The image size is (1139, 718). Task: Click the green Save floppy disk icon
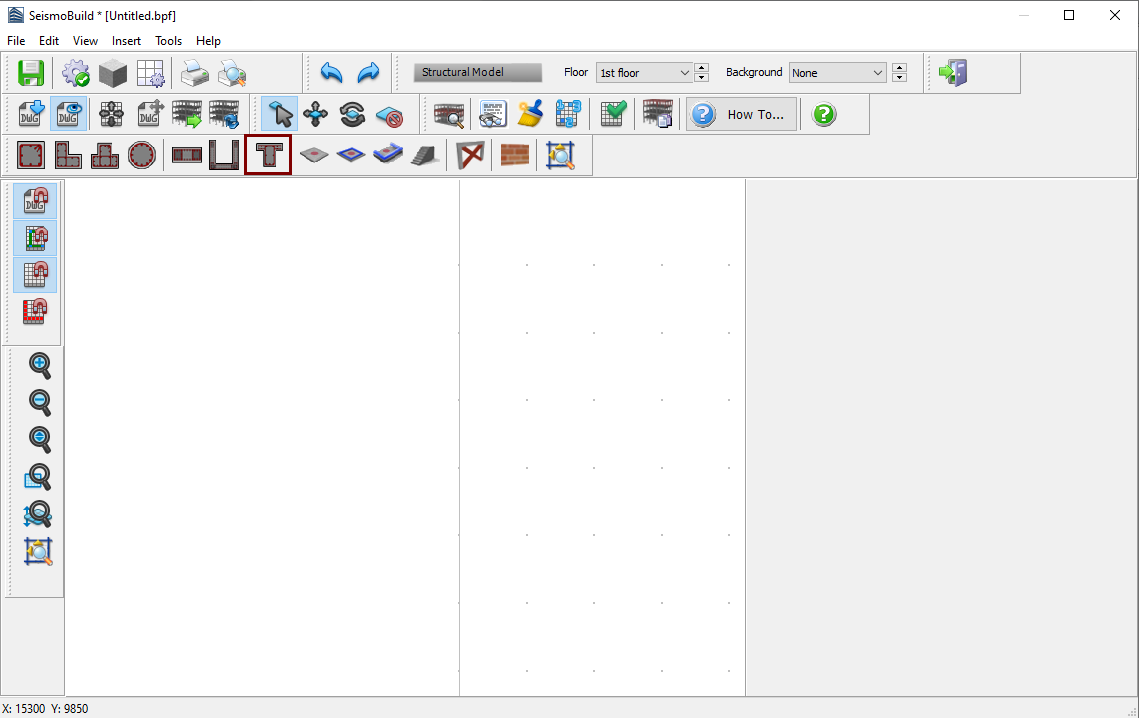tap(31, 73)
